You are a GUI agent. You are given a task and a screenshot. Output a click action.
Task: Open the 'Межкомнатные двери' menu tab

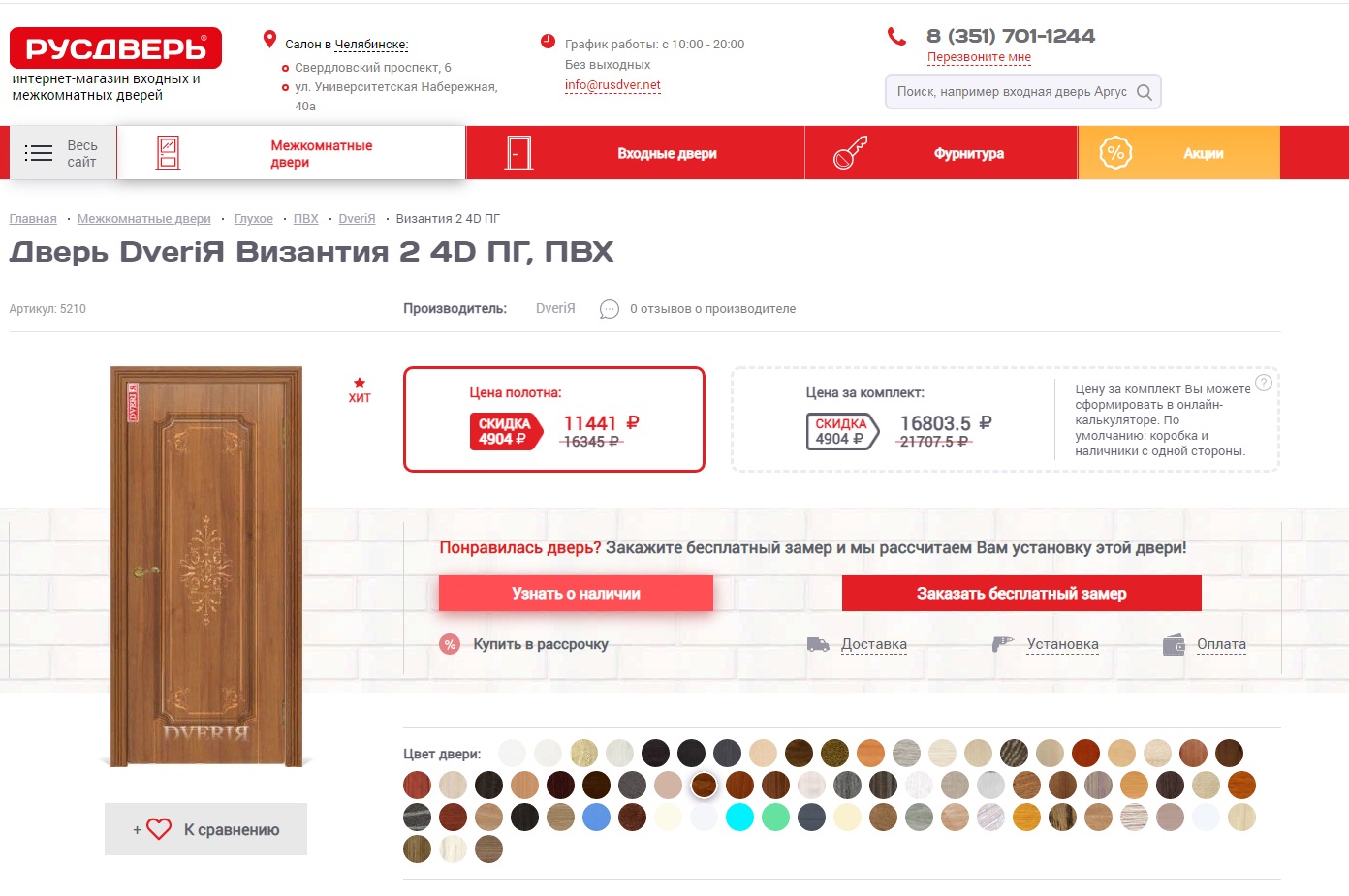tap(291, 153)
